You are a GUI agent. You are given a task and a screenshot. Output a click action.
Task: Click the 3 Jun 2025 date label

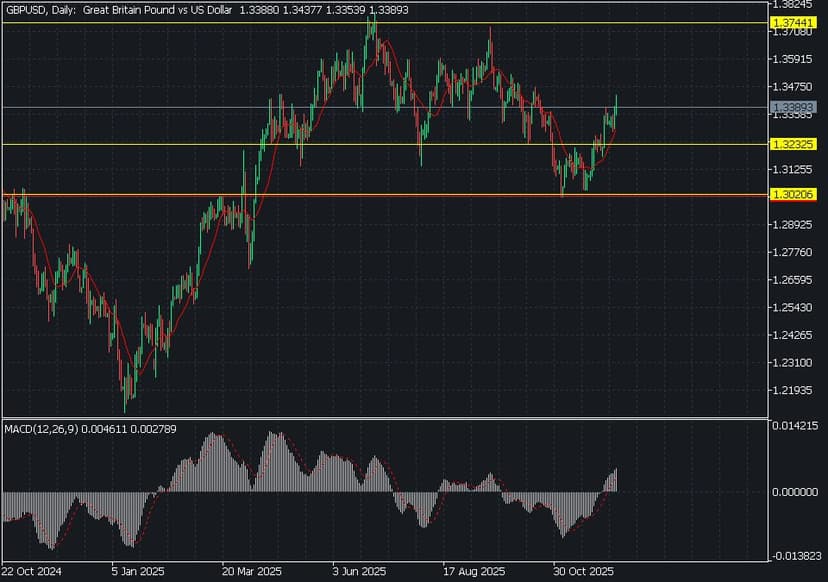pos(360,573)
